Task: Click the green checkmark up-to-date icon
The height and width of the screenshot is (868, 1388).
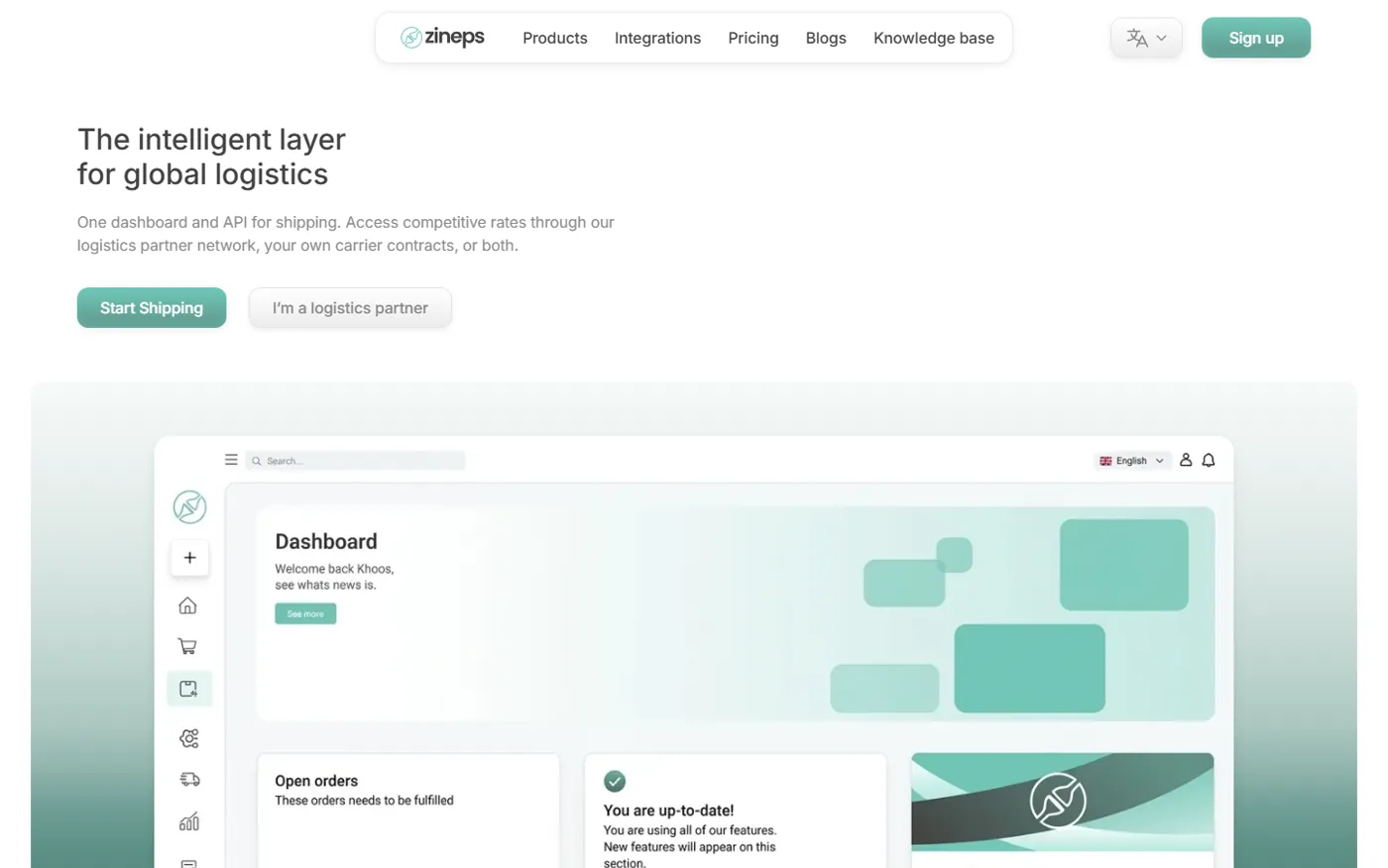Action: 615,781
